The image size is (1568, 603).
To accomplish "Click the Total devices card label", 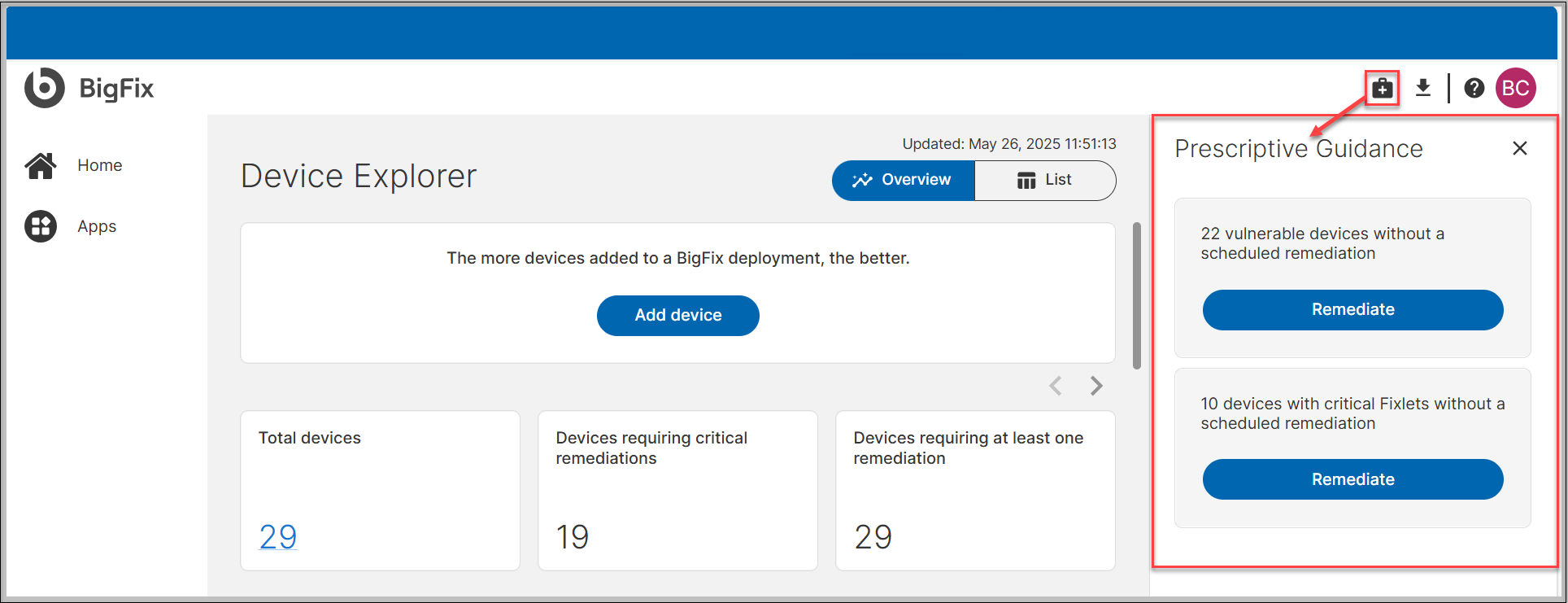I will click(x=310, y=438).
